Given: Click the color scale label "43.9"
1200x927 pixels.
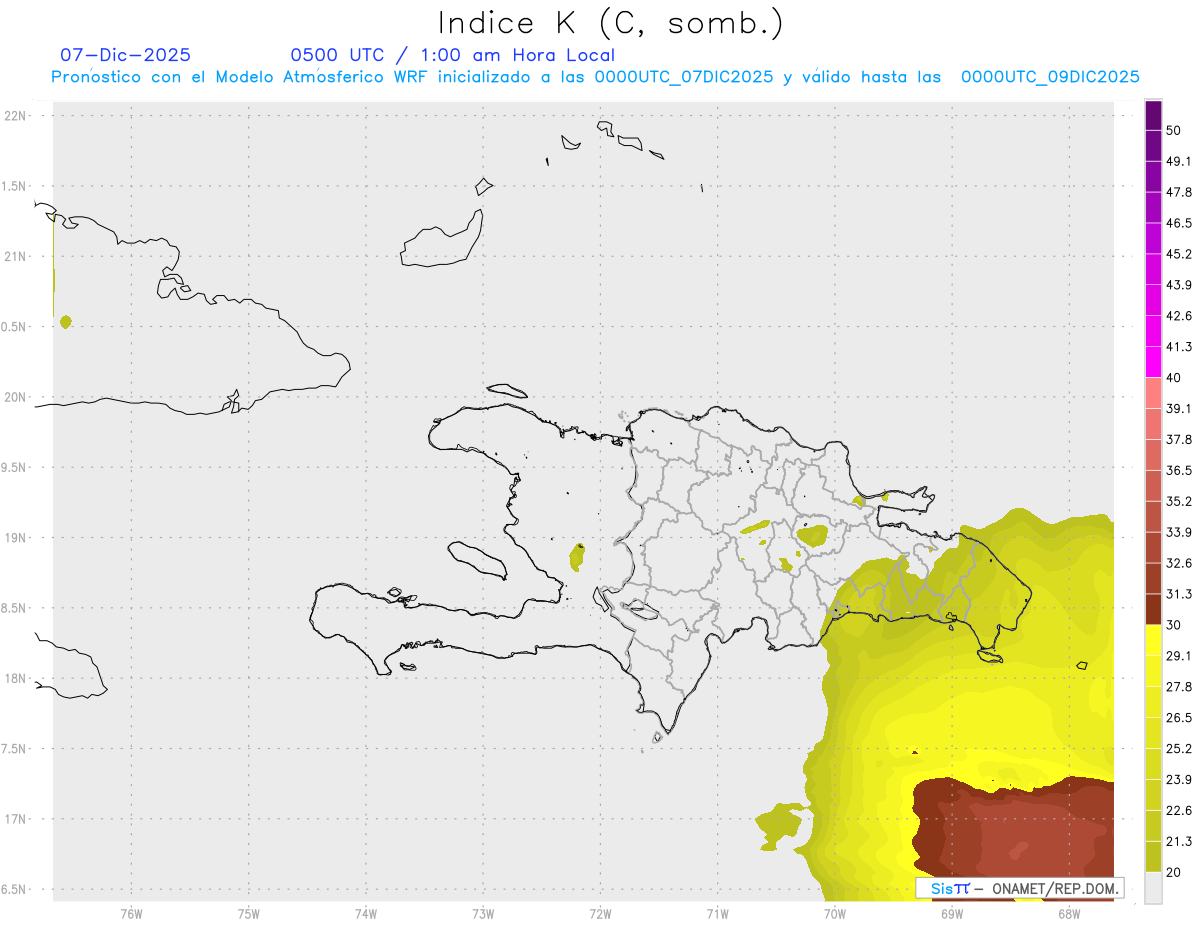Looking at the screenshot, I should 1179,285.
